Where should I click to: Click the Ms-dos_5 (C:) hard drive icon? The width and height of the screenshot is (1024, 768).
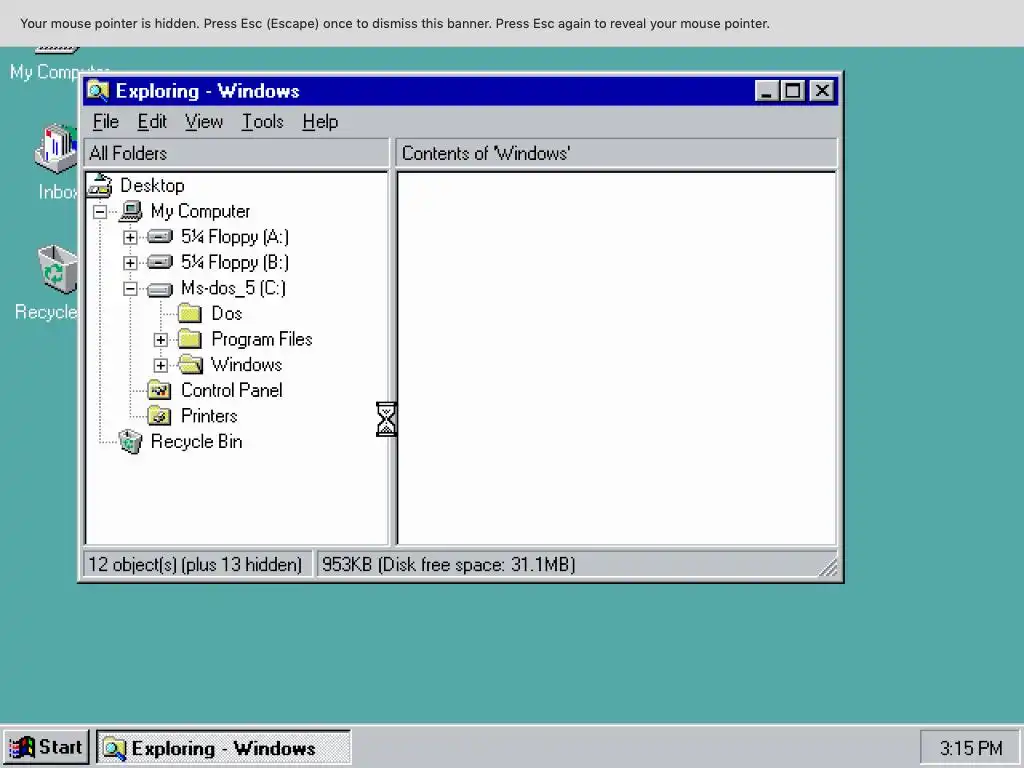click(x=160, y=288)
